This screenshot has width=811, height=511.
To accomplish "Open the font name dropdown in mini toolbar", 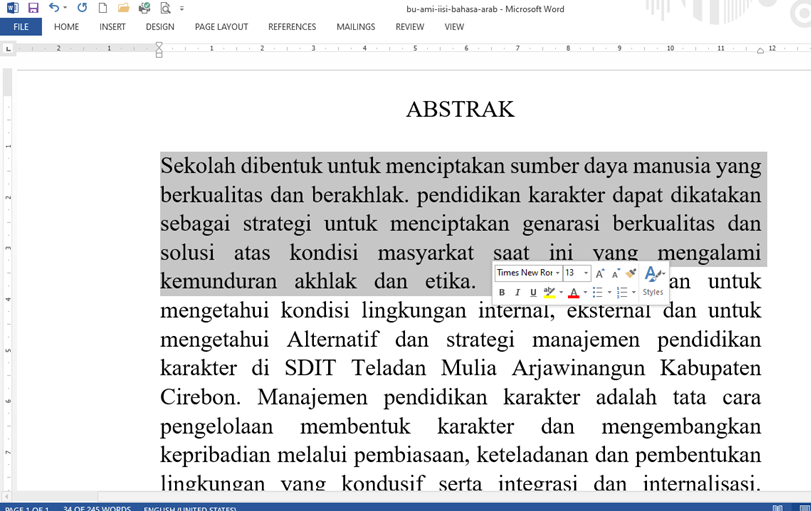I will click(558, 273).
